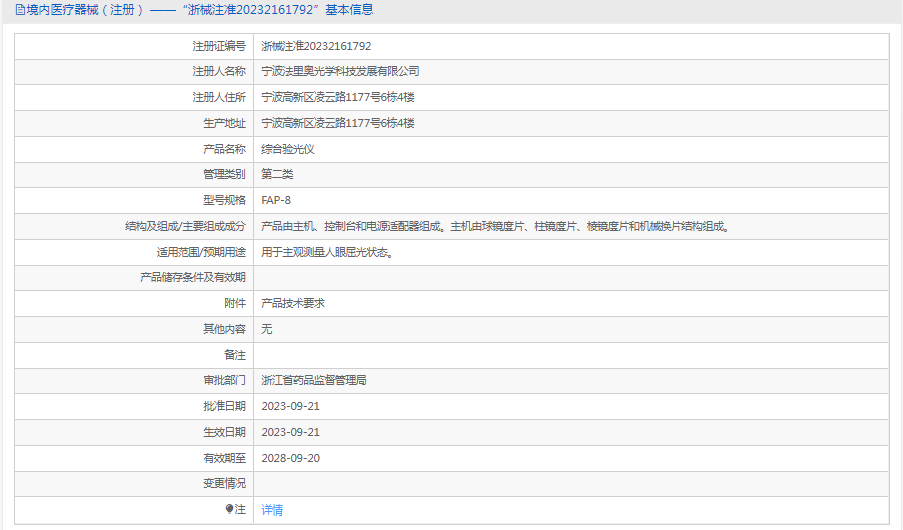Click the 产品名称 label
The image size is (903, 530).
224,149
